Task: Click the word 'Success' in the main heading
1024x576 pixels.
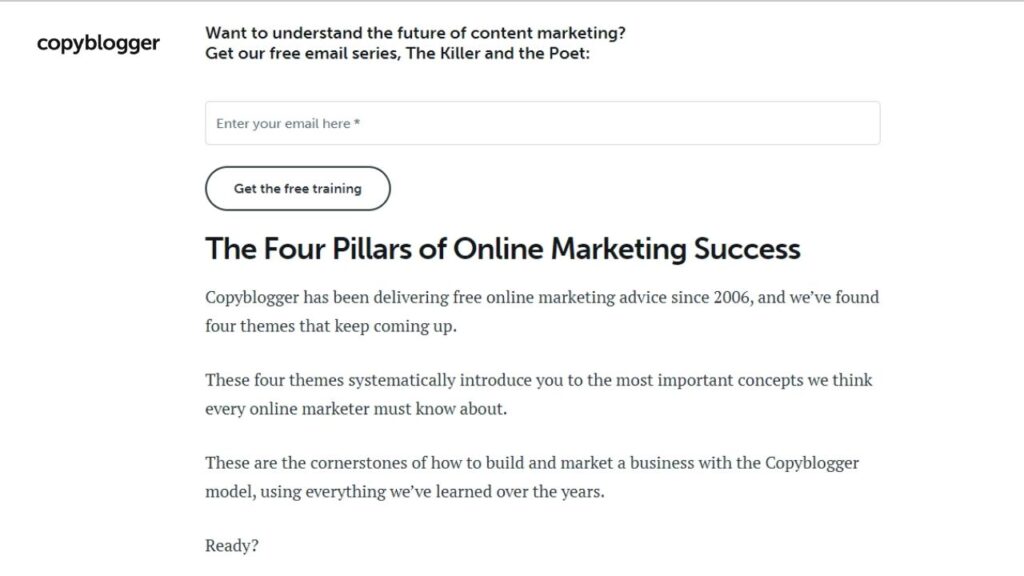Action: 747,249
